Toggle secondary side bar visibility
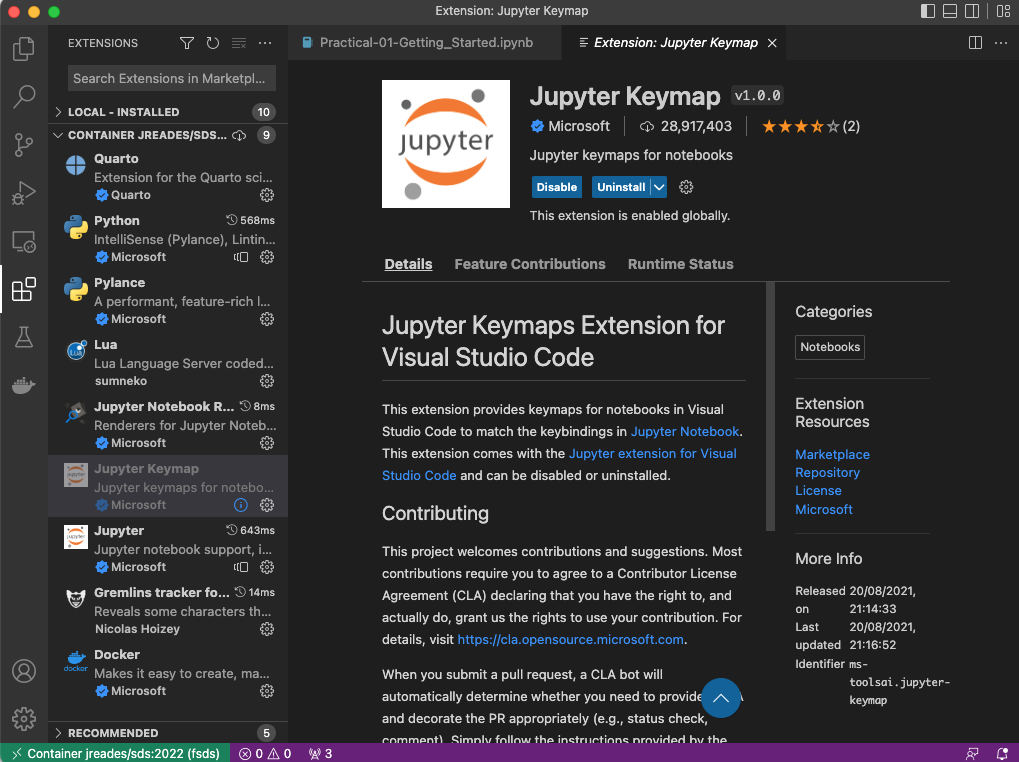Screen dimensions: 1019x762 pos(972,11)
